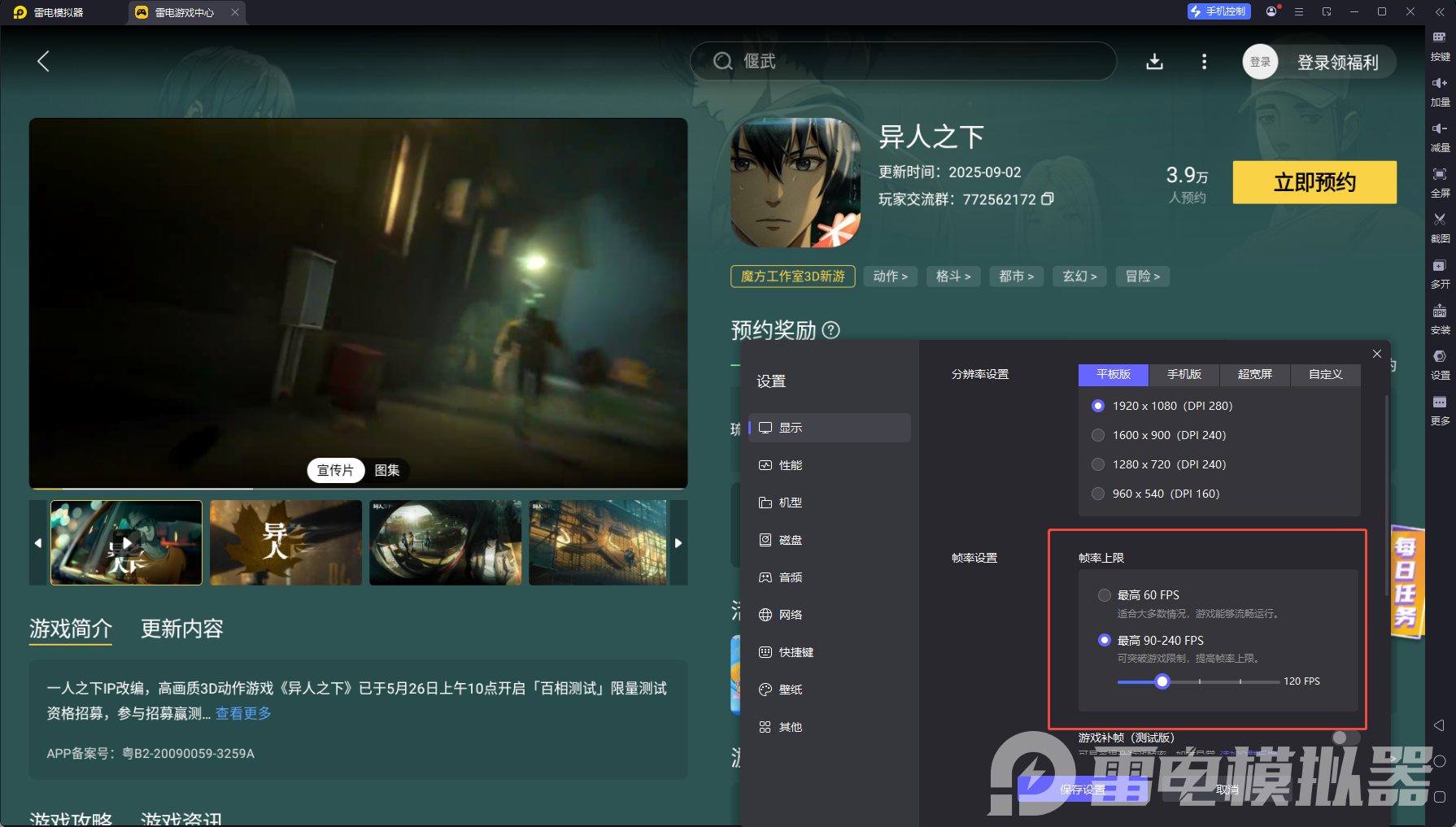
Task: Tap the Android back triangle button
Action: pos(1439,725)
